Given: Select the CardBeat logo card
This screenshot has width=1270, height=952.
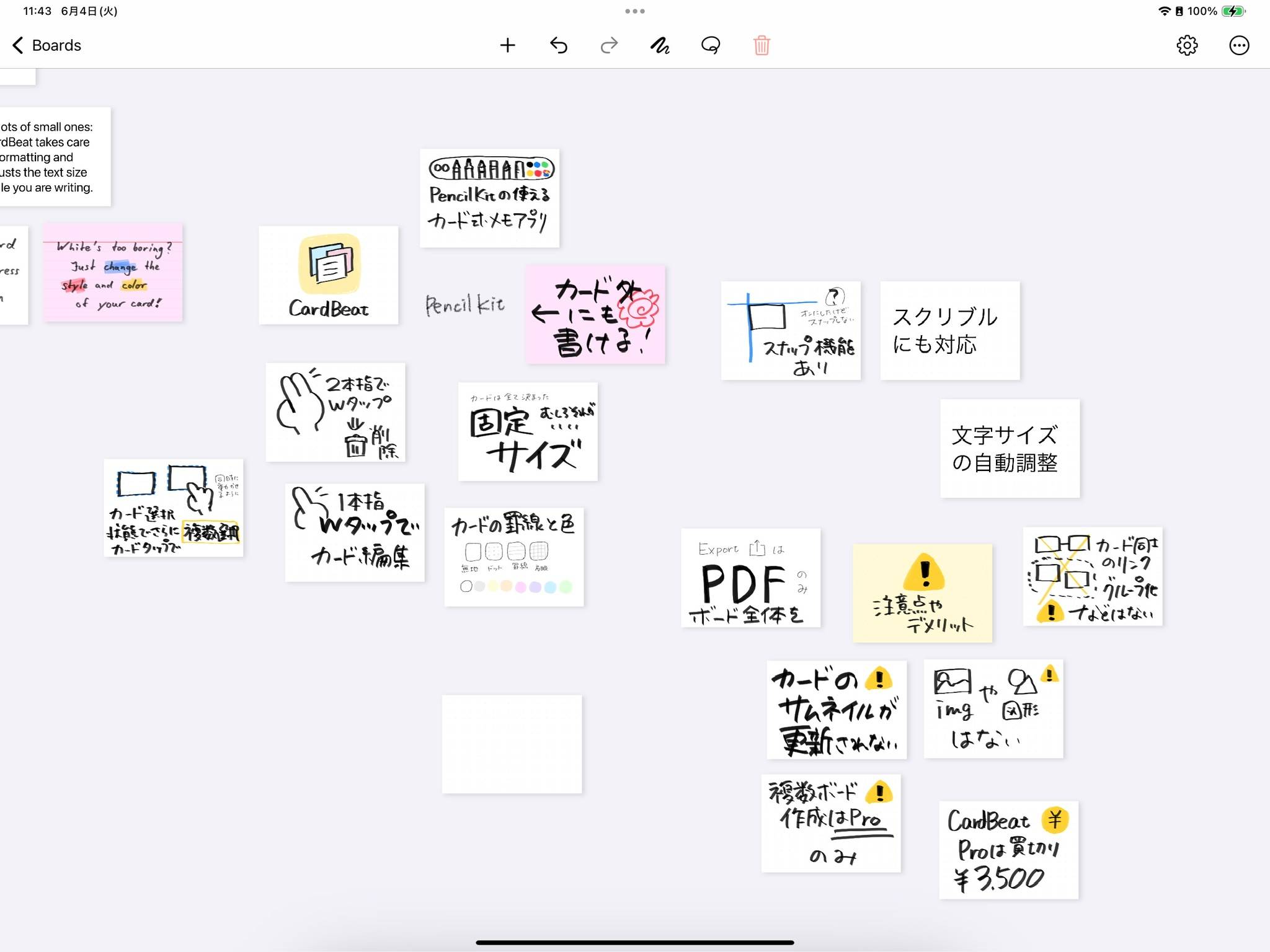Looking at the screenshot, I should click(x=329, y=275).
